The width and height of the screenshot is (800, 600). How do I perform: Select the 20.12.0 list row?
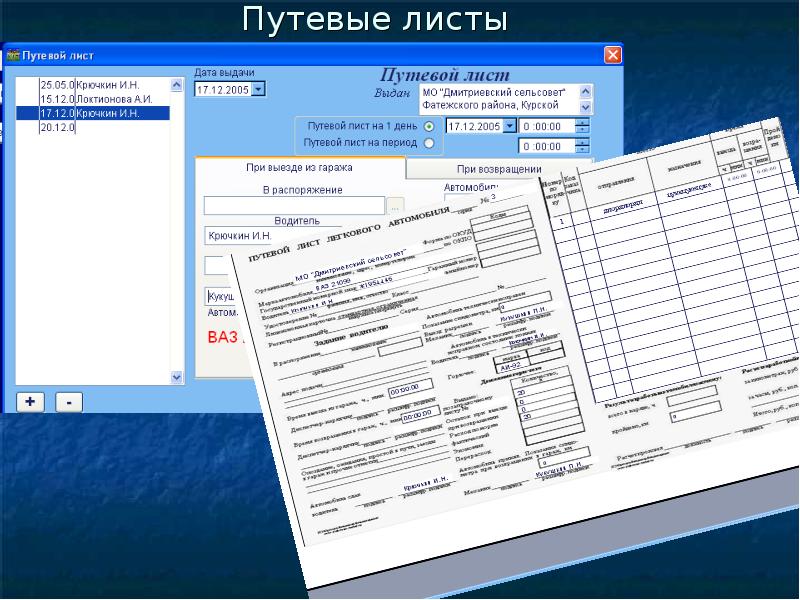coord(92,128)
